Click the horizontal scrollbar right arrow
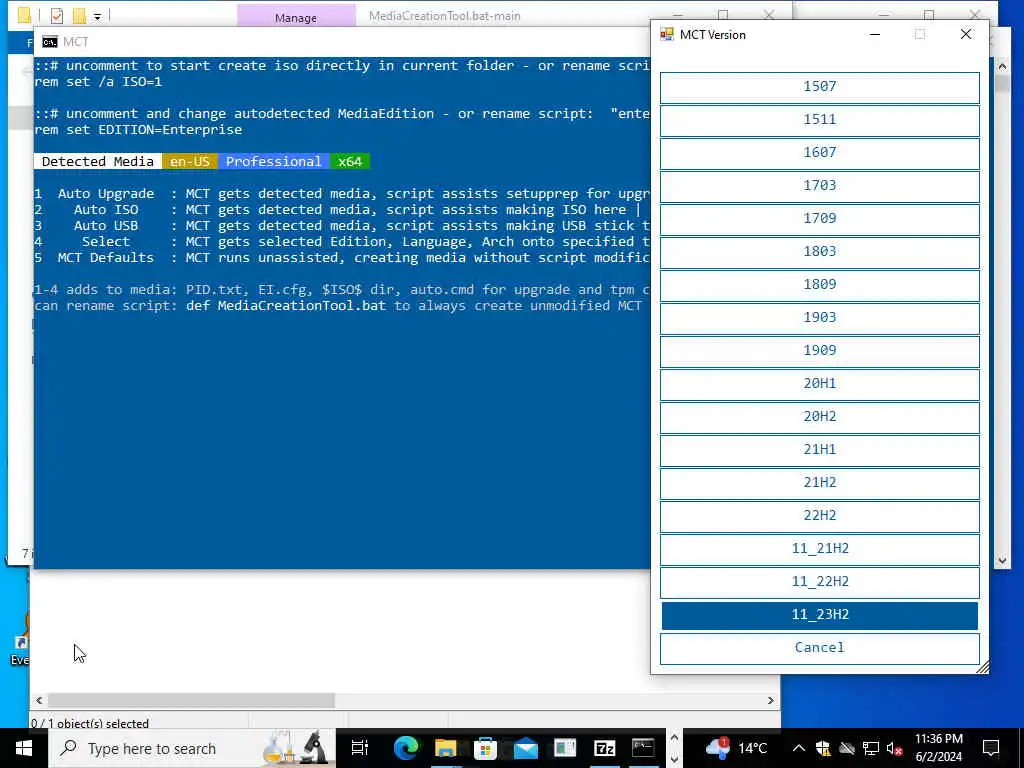Viewport: 1024px width, 768px height. tap(771, 700)
